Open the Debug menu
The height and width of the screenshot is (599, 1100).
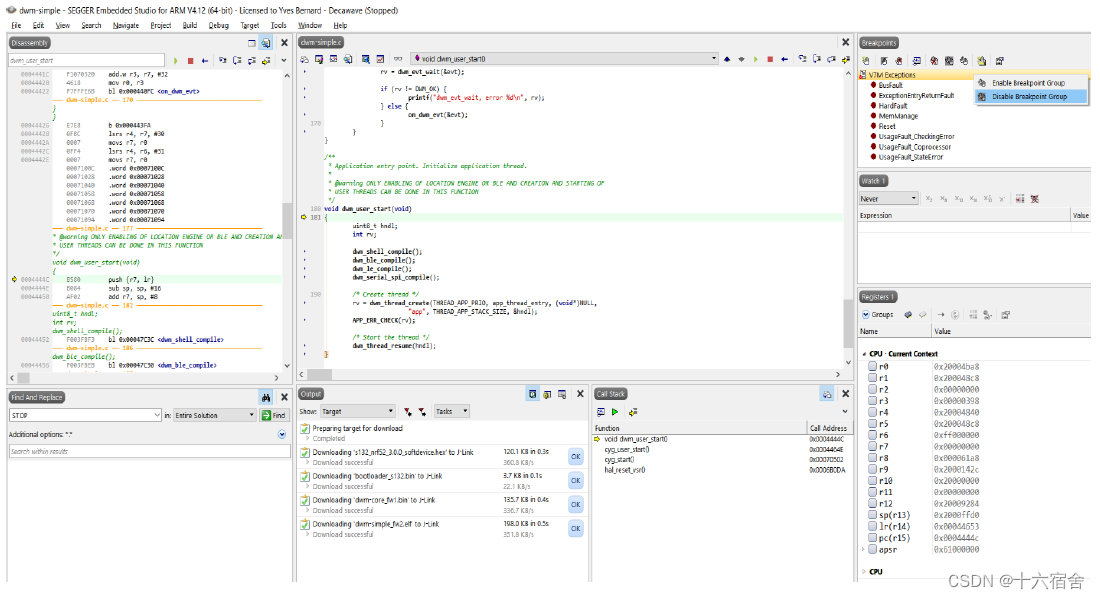click(x=218, y=25)
